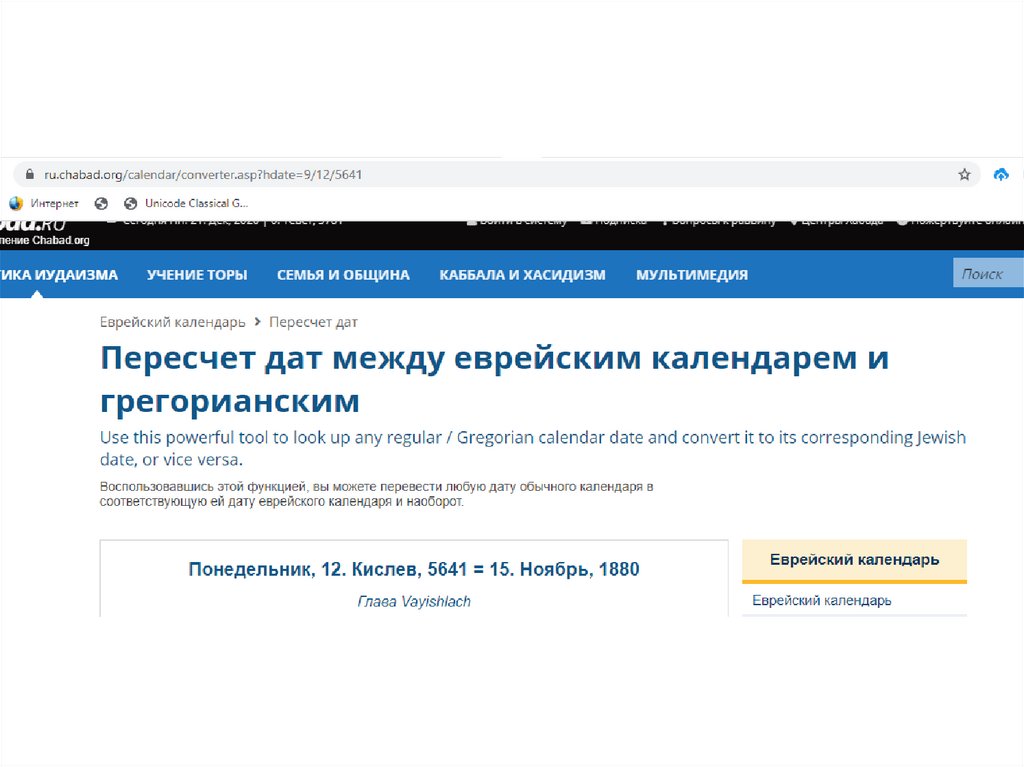Open the globe bookmark next to Интернет
This screenshot has width=1024, height=767.
101,203
